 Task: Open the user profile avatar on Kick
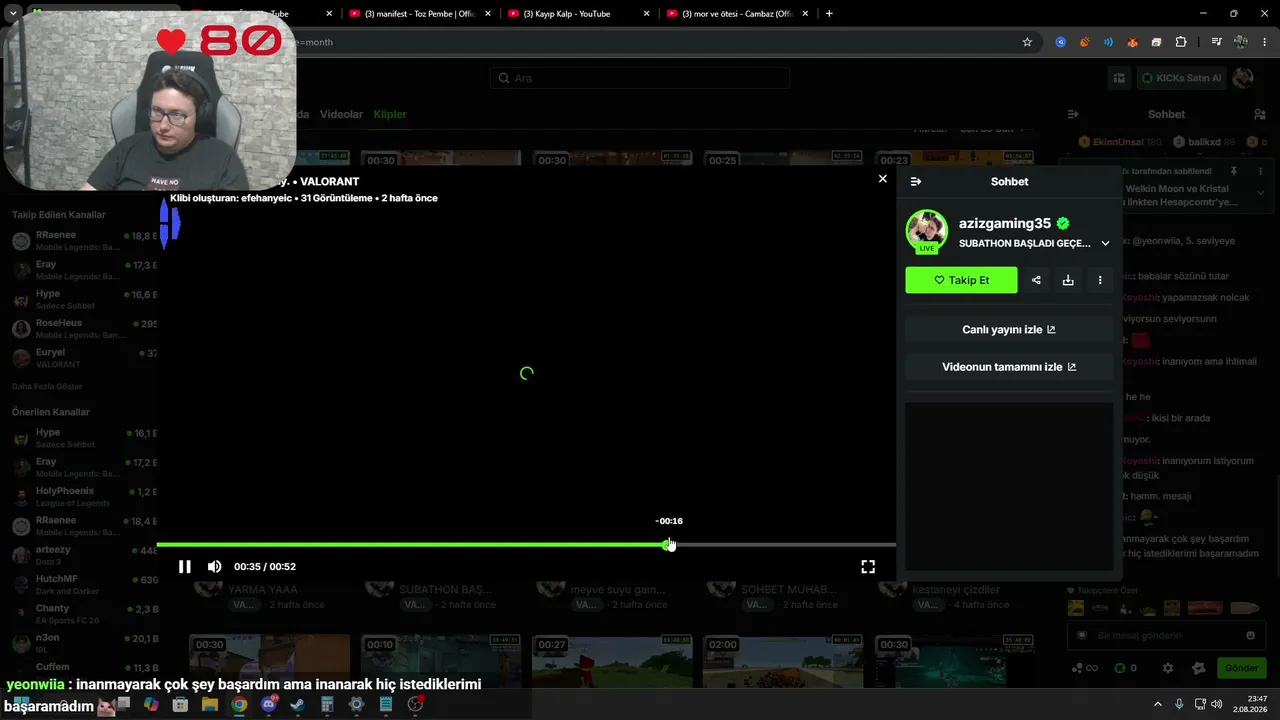coord(1244,78)
